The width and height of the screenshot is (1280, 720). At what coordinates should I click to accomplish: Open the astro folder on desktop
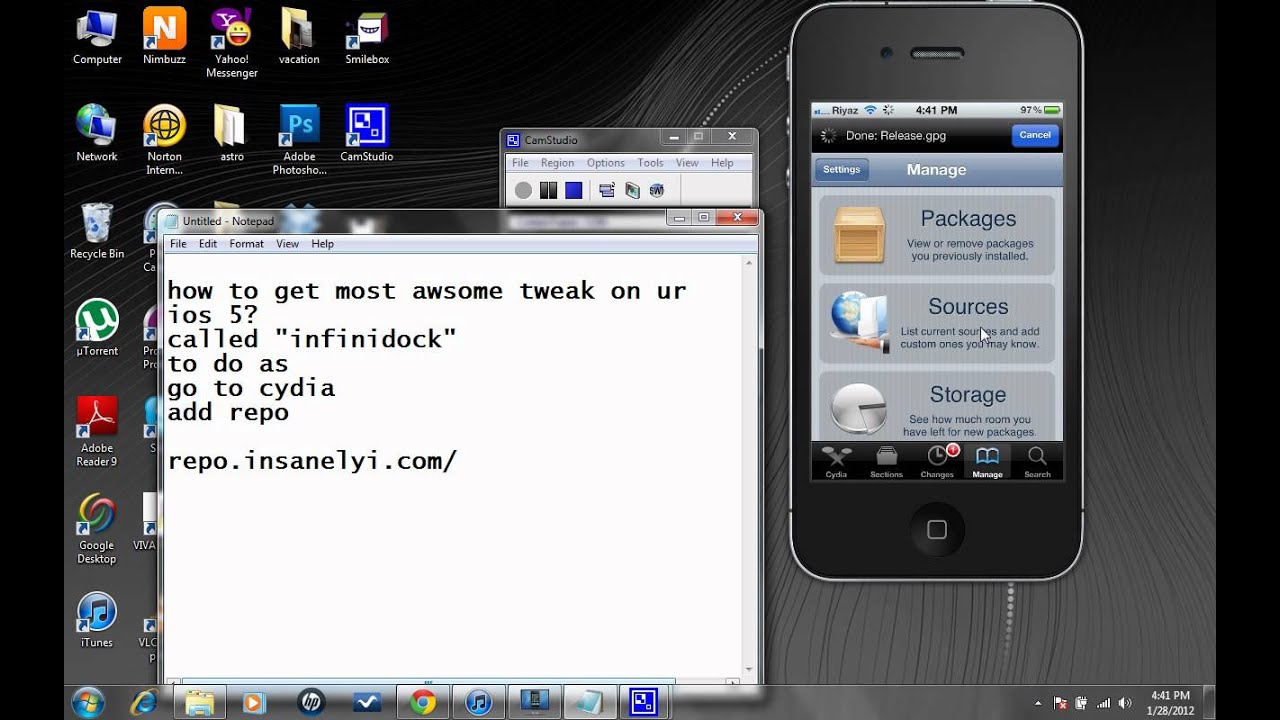tap(232, 133)
